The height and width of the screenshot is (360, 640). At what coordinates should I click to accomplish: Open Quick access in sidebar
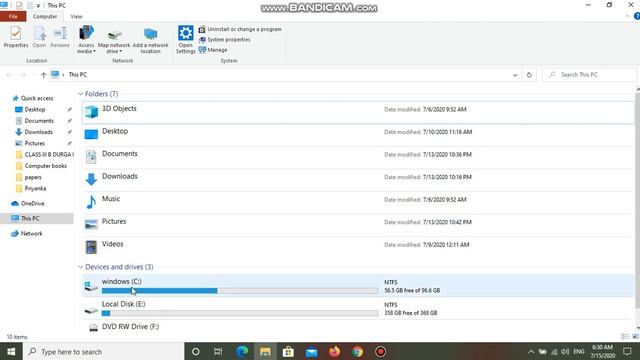[37, 98]
